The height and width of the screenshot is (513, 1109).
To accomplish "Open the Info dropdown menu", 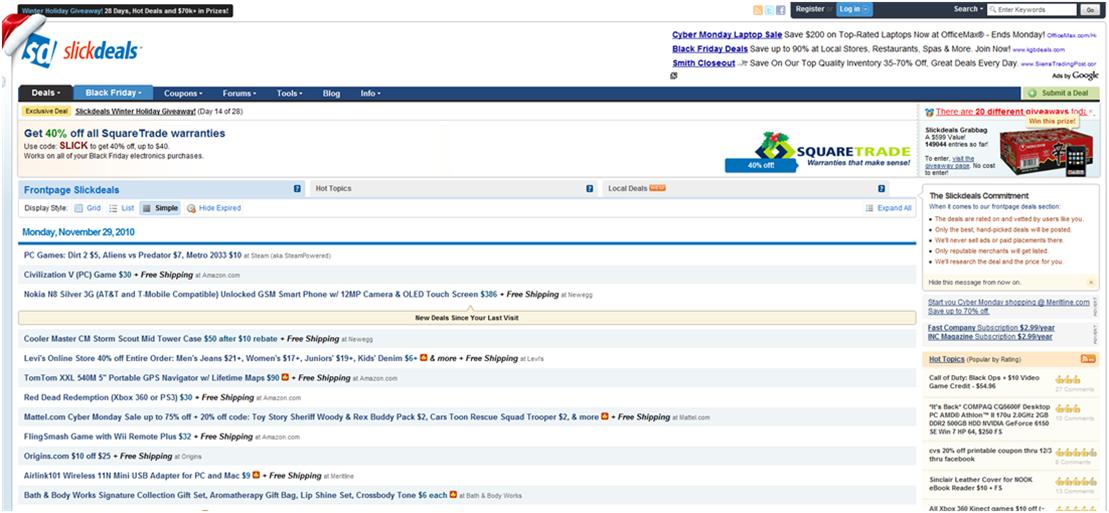I will click(x=371, y=93).
